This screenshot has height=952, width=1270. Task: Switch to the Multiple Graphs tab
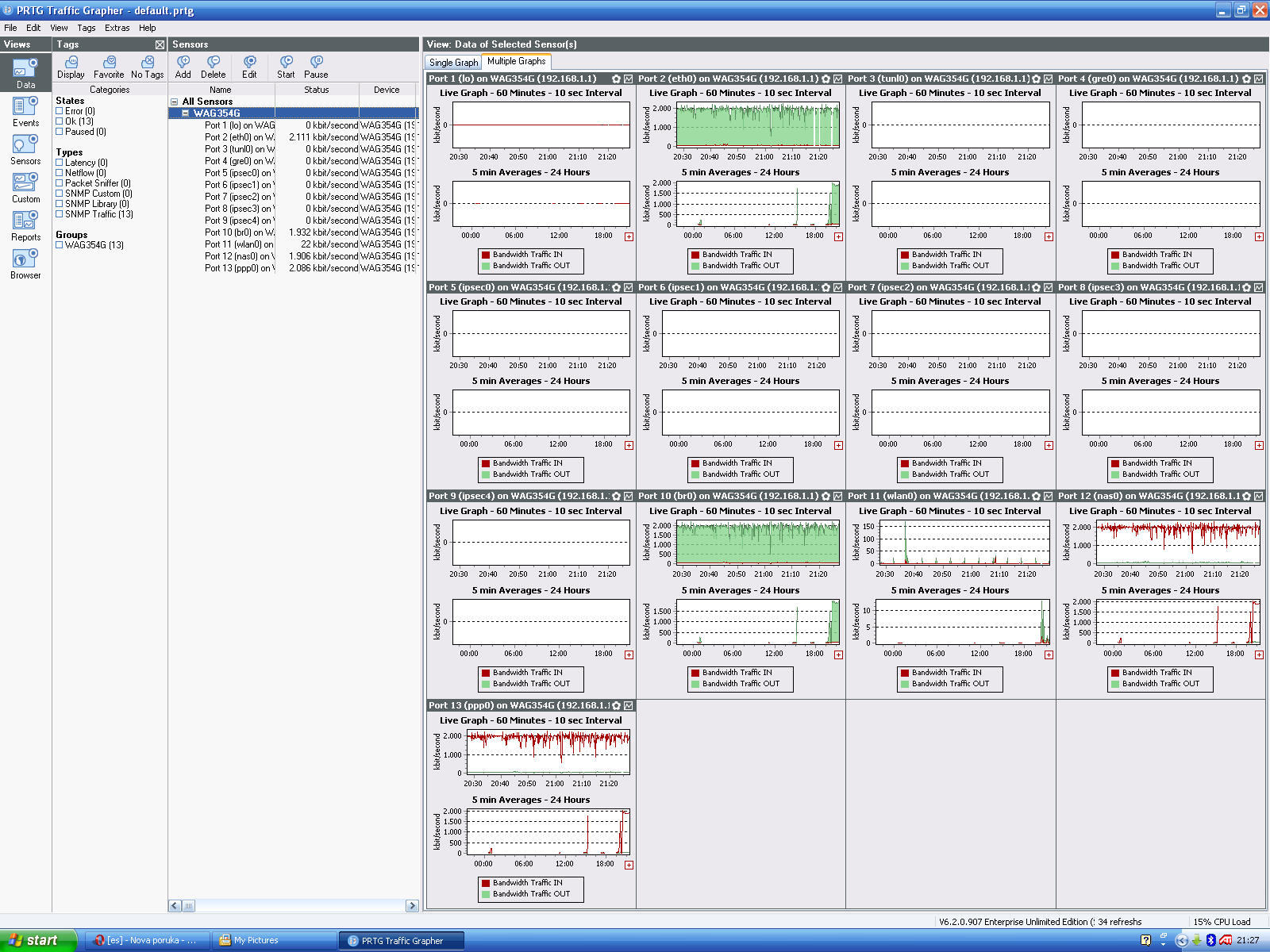pyautogui.click(x=517, y=61)
